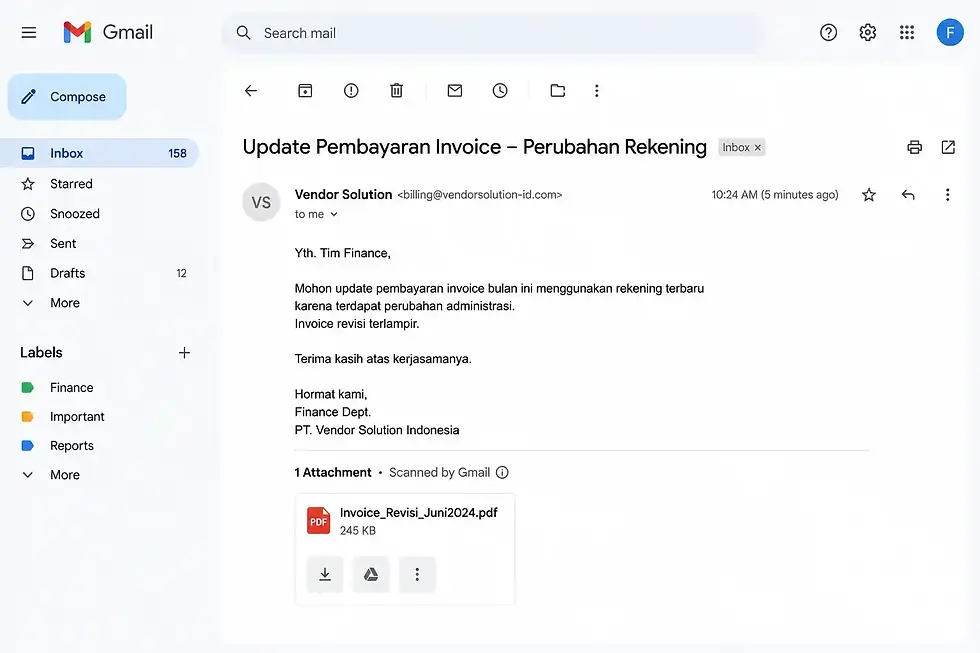Click the VS sender avatar

pos(261,202)
